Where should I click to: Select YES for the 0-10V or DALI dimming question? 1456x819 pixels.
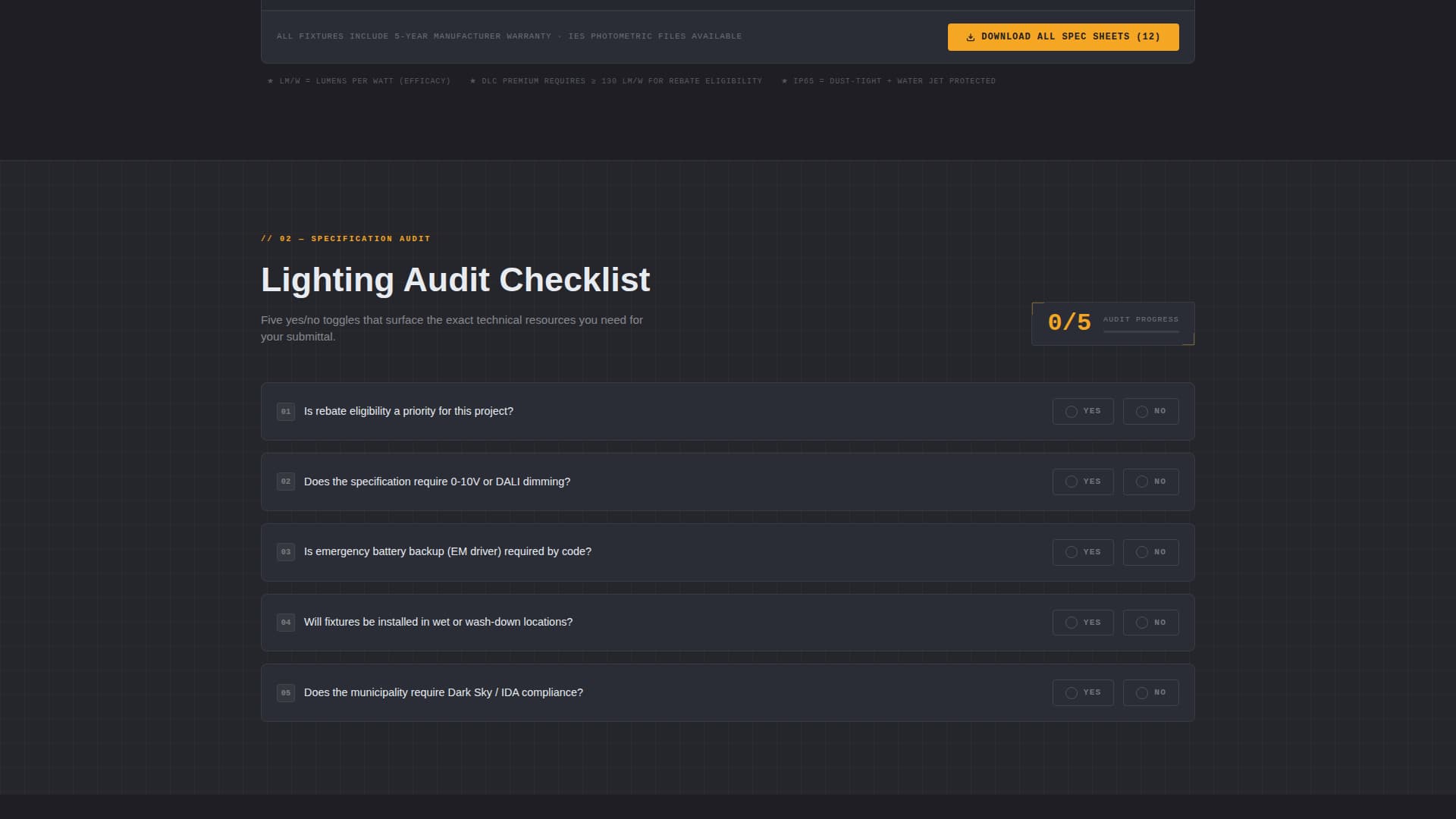click(x=1083, y=482)
